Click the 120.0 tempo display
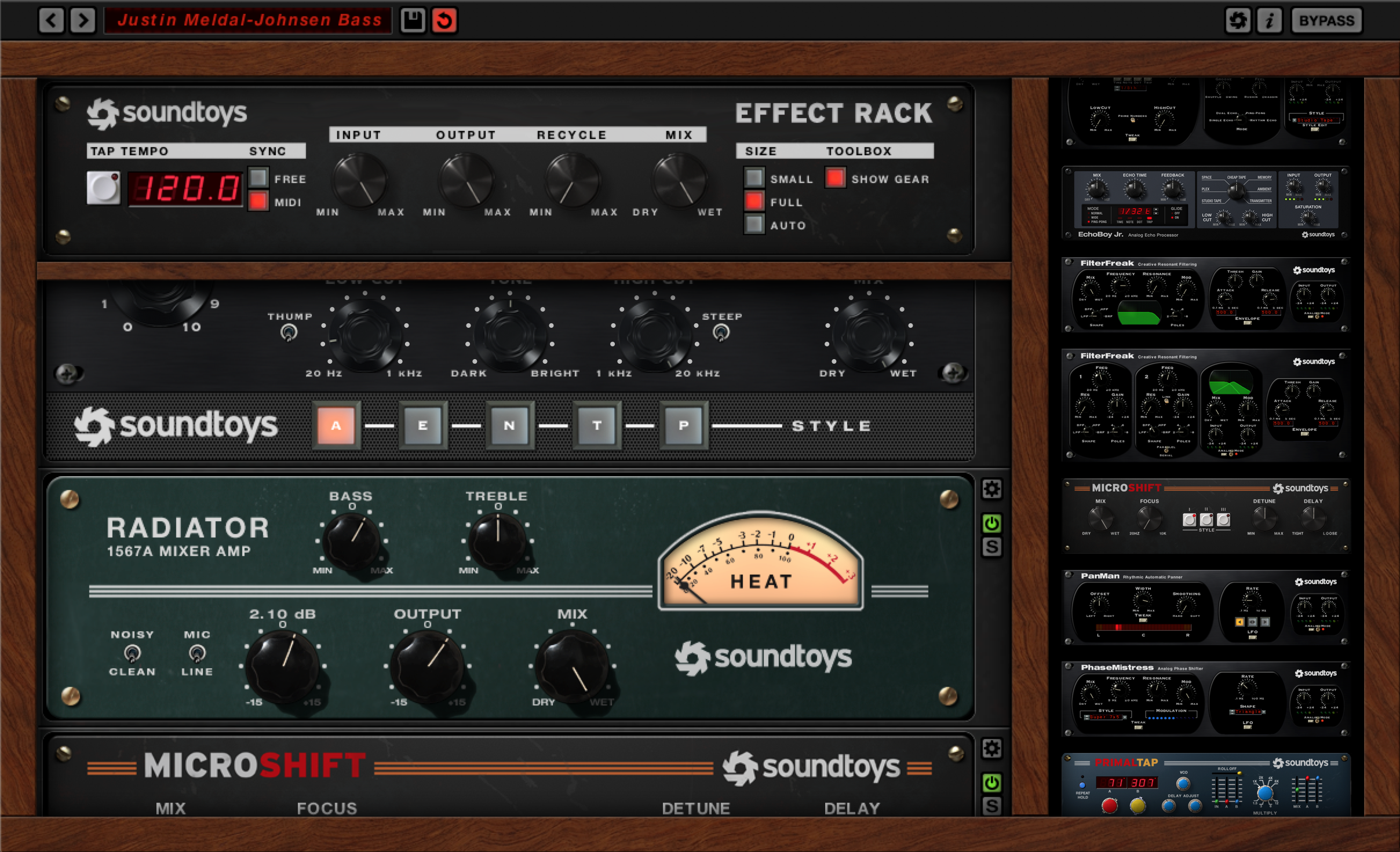 pyautogui.click(x=185, y=188)
